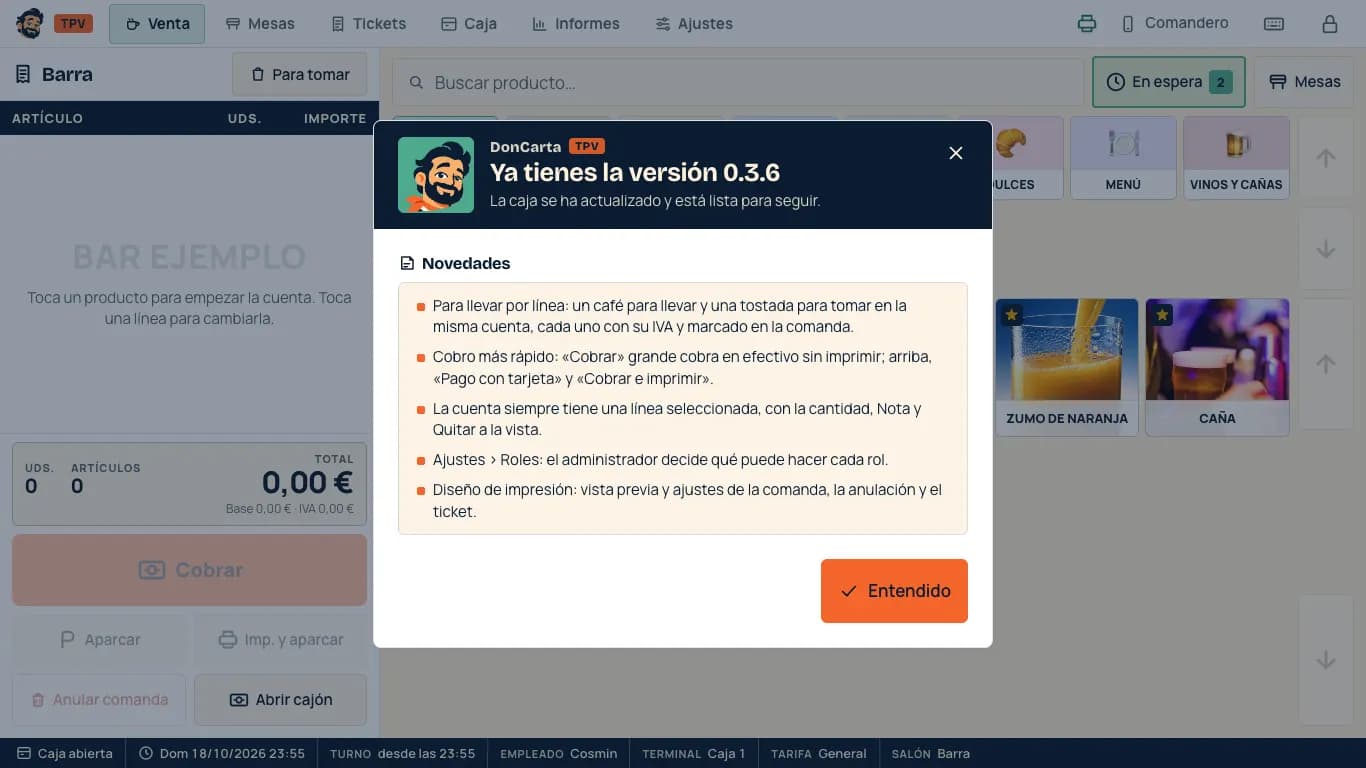Click Anular comanda button
This screenshot has height=768, width=1366.
point(99,700)
